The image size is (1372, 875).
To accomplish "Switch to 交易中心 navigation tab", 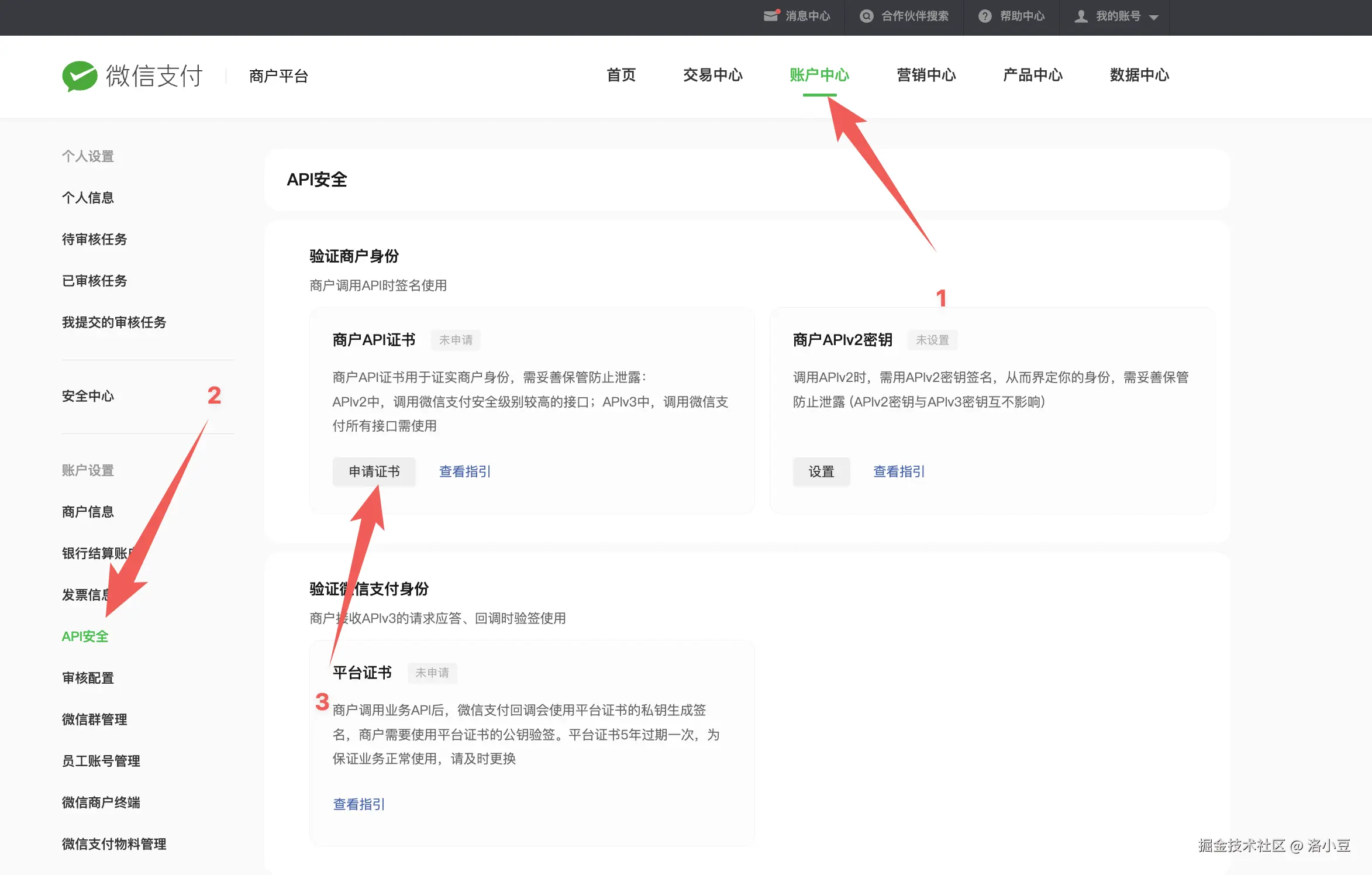I will coord(712,75).
